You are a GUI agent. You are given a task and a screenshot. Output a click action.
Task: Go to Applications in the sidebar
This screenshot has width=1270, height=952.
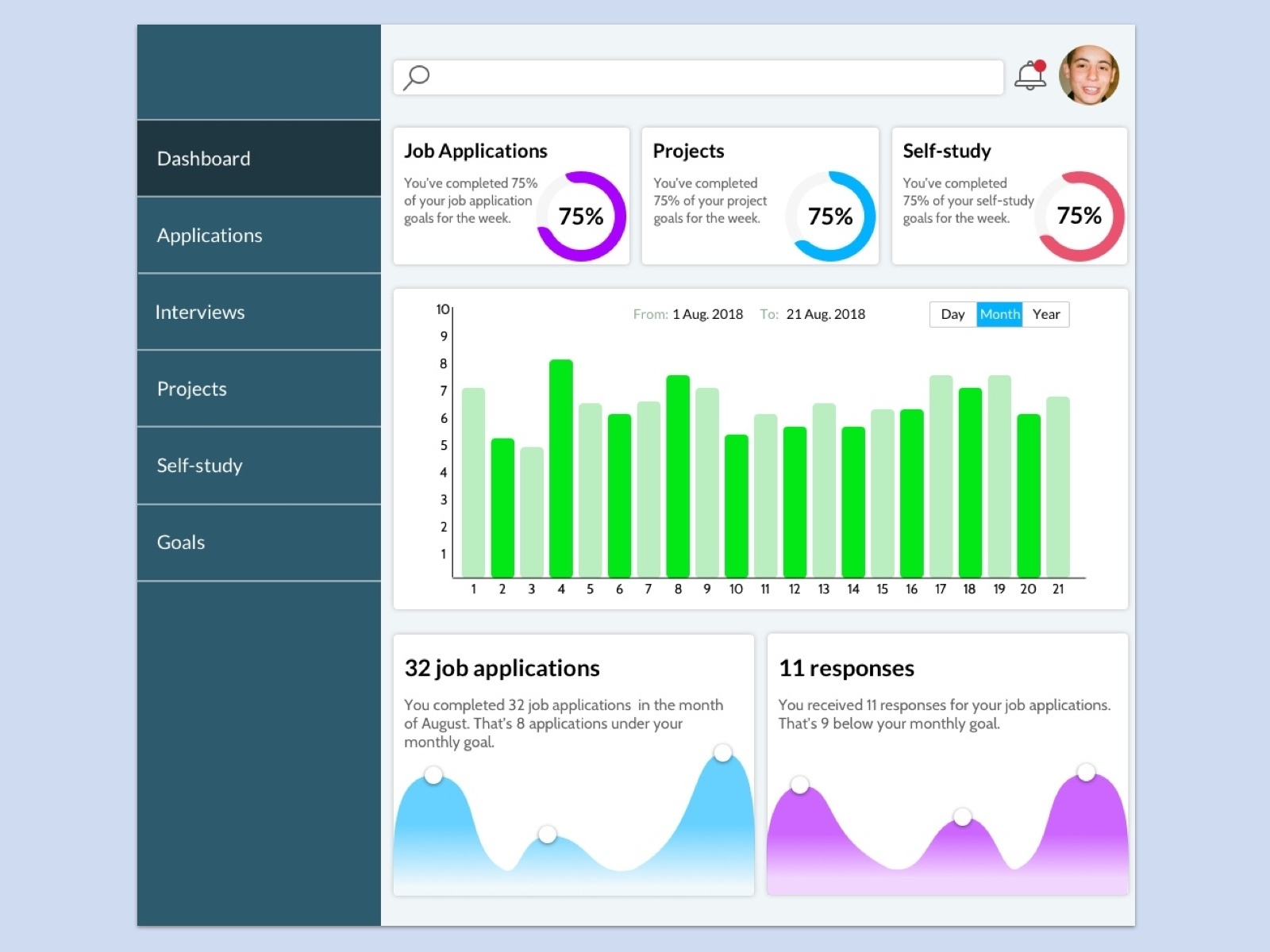(259, 236)
